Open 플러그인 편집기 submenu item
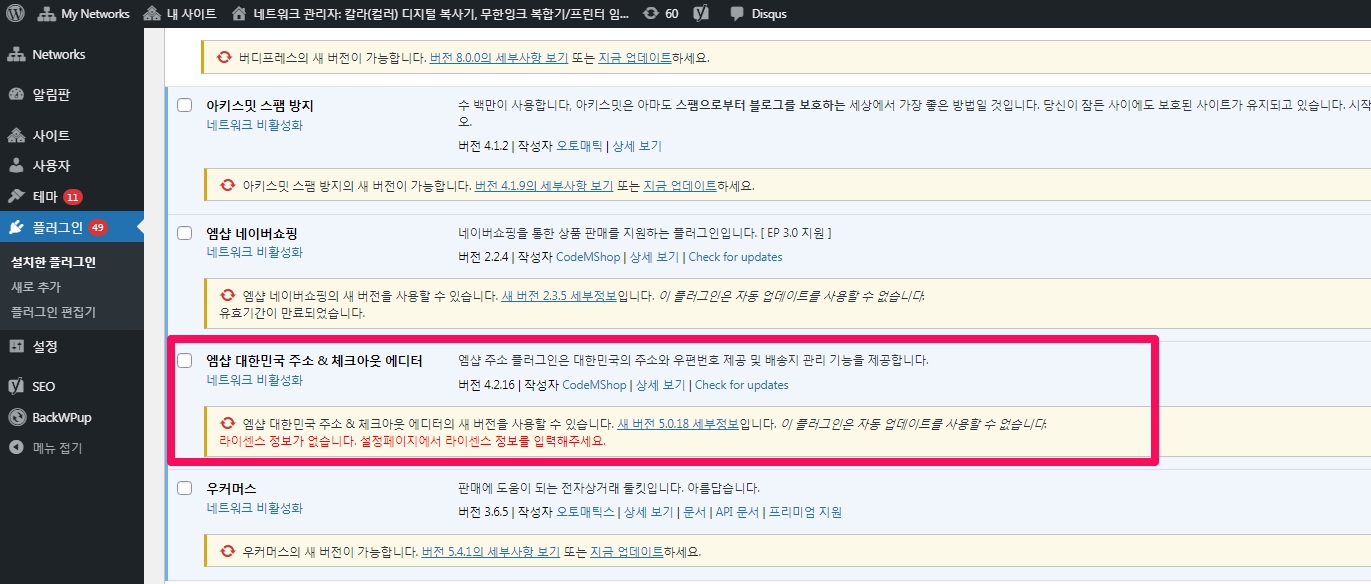The width and height of the screenshot is (1371, 584). point(53,312)
